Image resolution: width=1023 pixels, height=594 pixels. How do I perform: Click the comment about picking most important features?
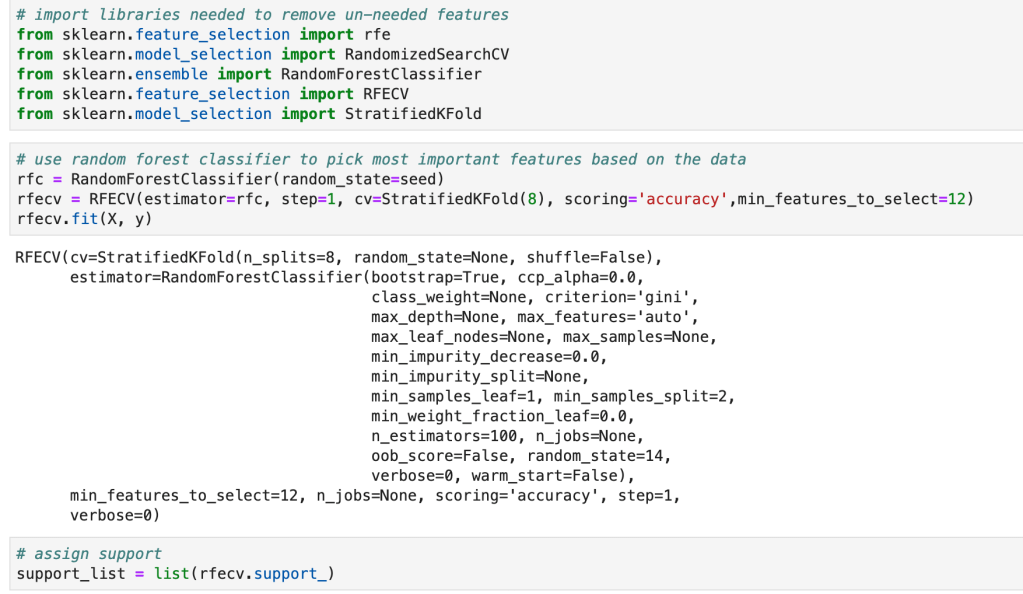pyautogui.click(x=381, y=159)
